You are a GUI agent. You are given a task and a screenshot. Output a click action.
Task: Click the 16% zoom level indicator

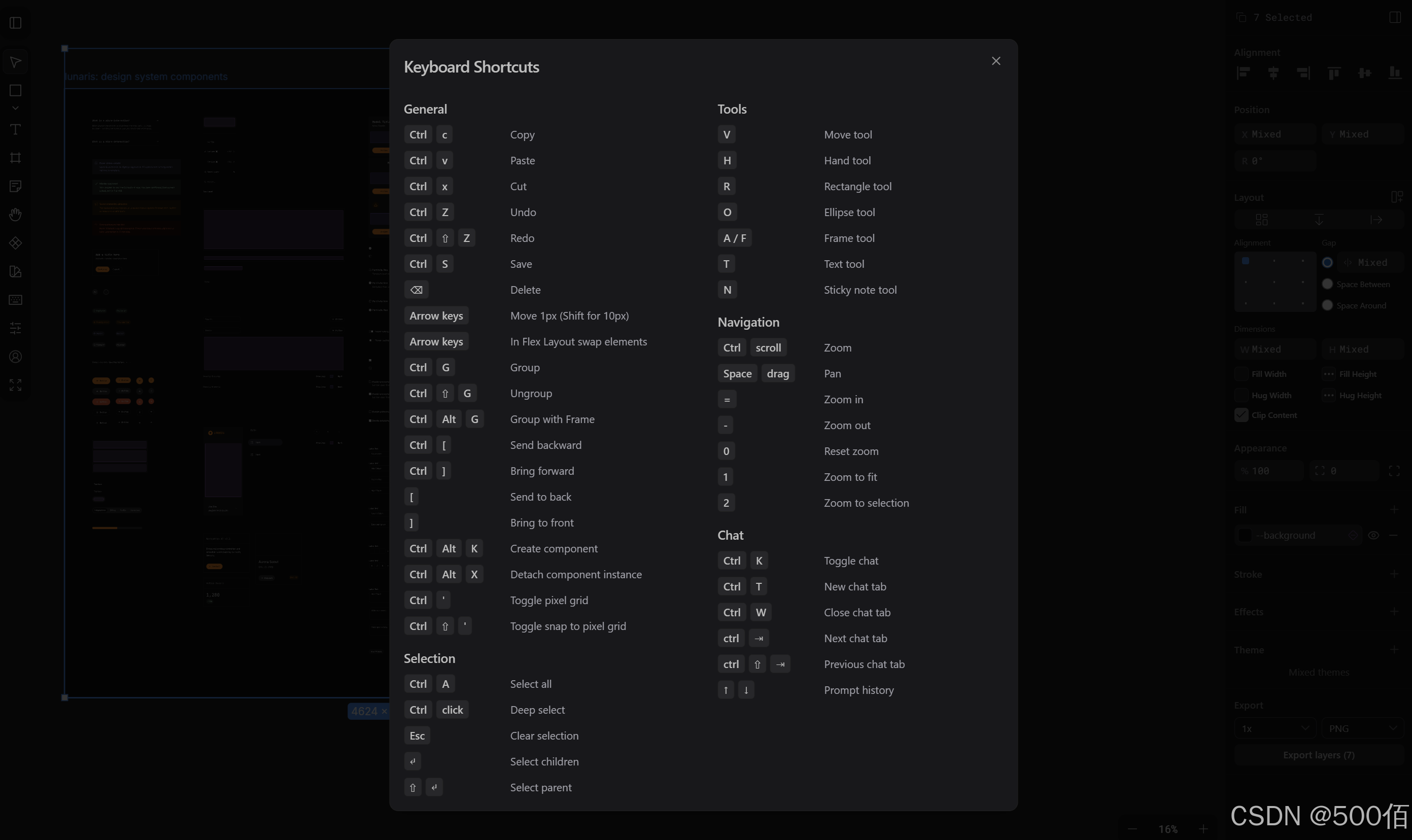click(x=1168, y=829)
